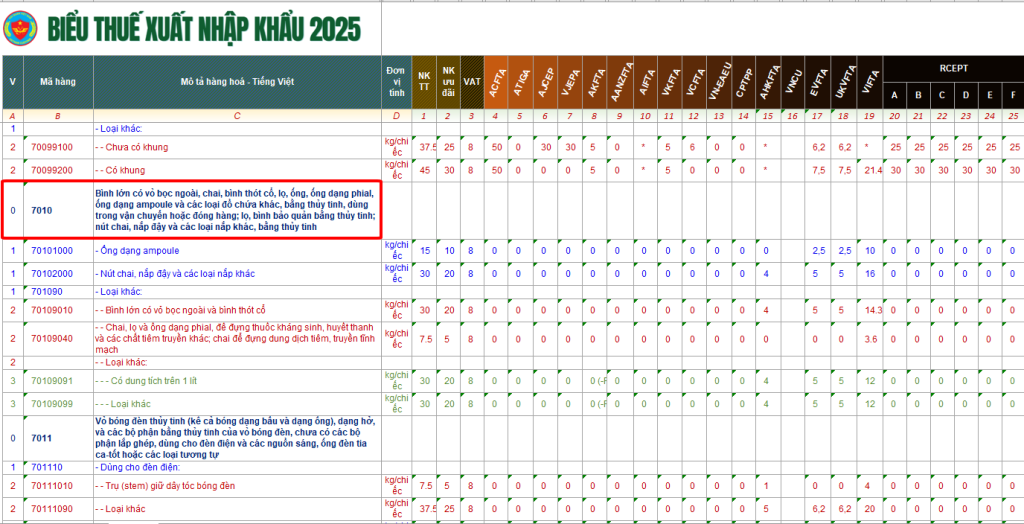Click the code 70101000 cell

tap(55, 250)
